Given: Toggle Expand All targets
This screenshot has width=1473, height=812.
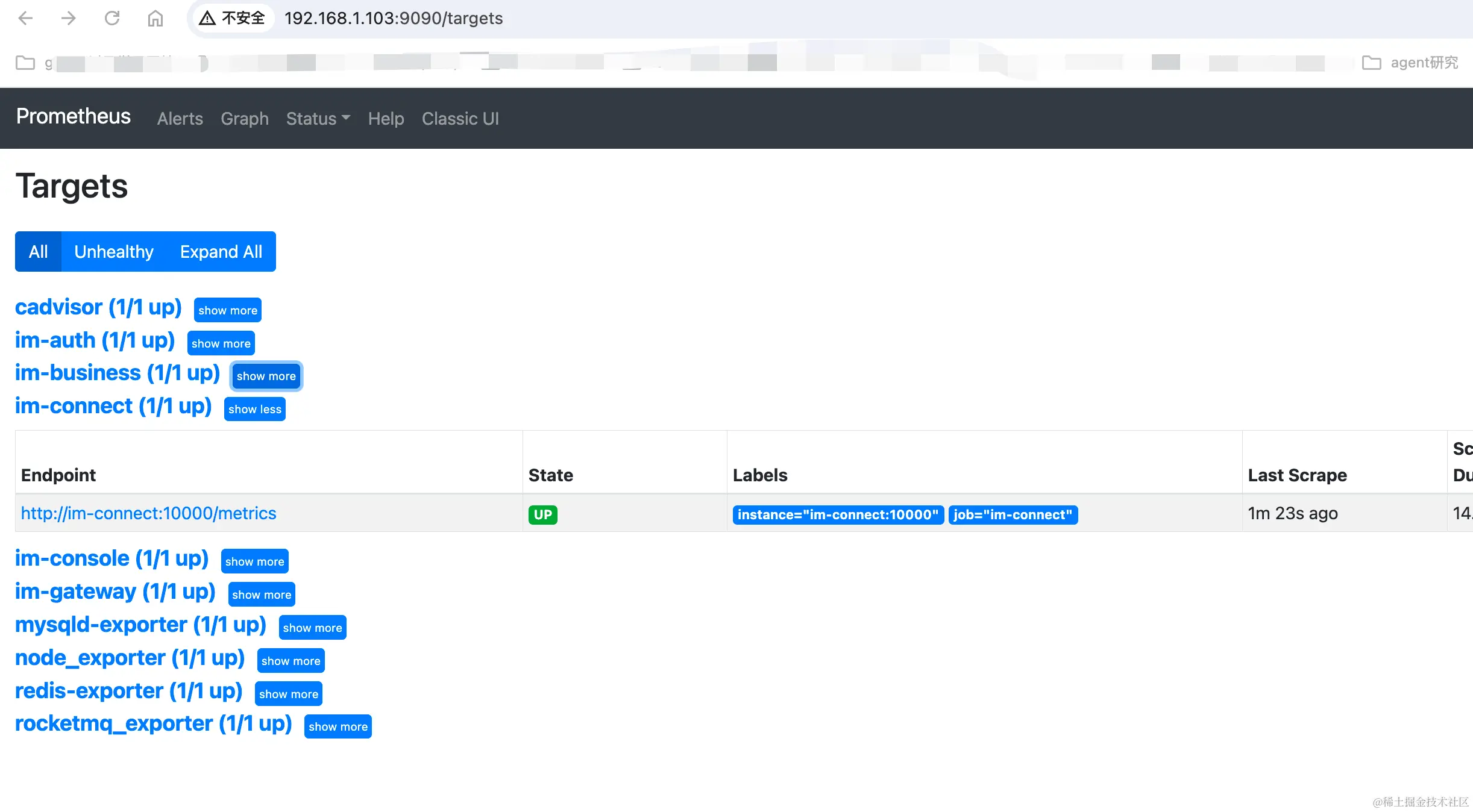Looking at the screenshot, I should (x=221, y=252).
